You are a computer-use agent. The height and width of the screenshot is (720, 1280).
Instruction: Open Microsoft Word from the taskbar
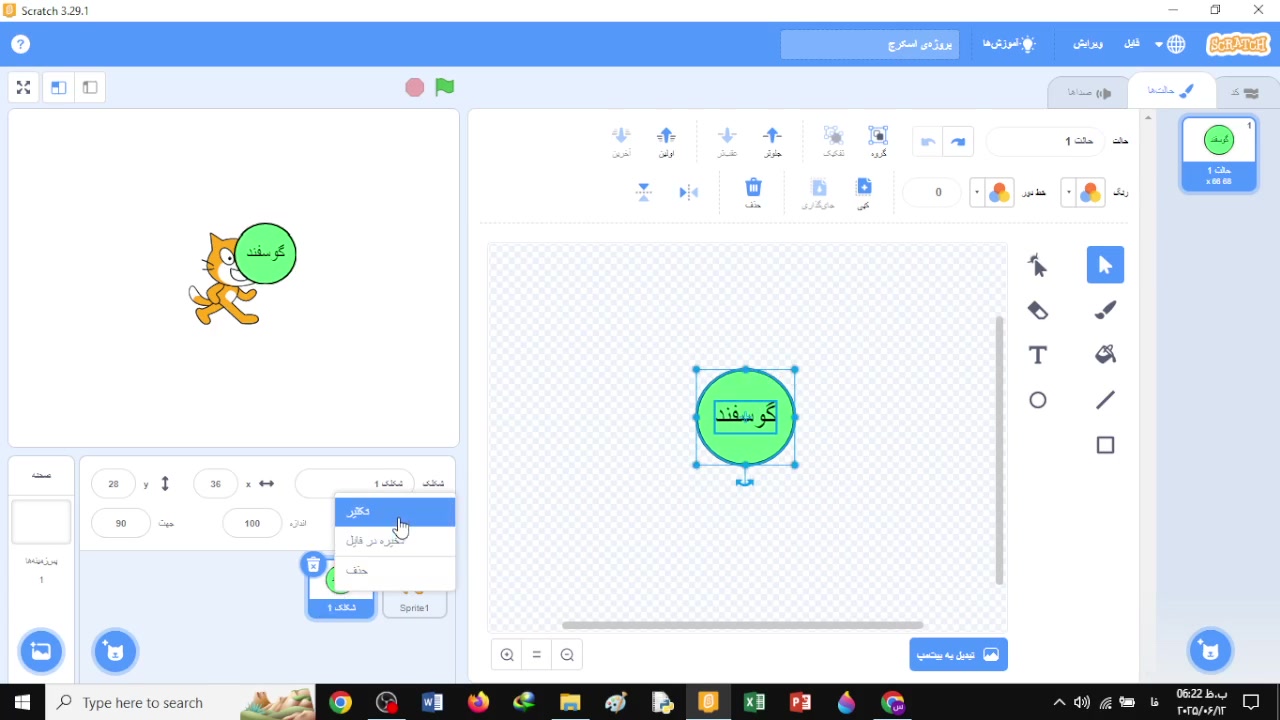pyautogui.click(x=432, y=703)
